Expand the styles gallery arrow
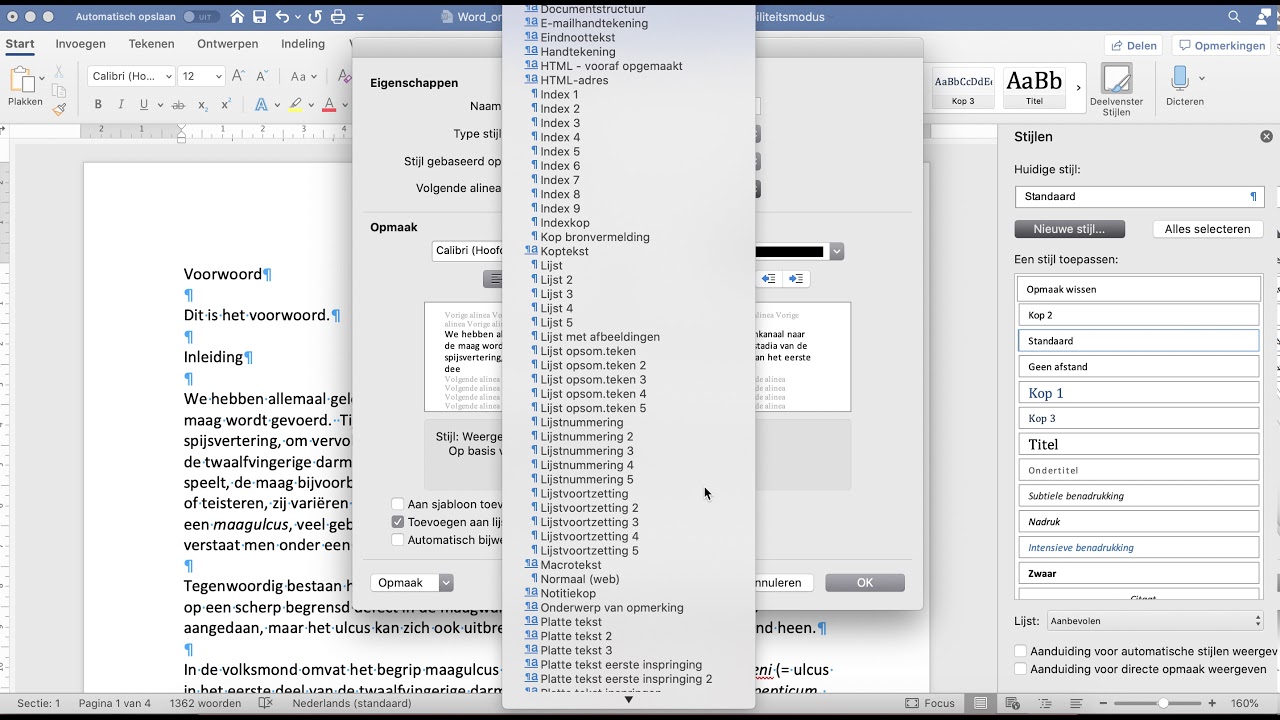 pos(1078,88)
